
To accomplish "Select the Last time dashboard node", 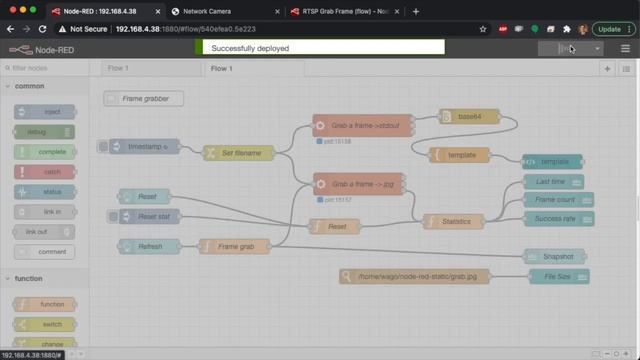I will 553,182.
